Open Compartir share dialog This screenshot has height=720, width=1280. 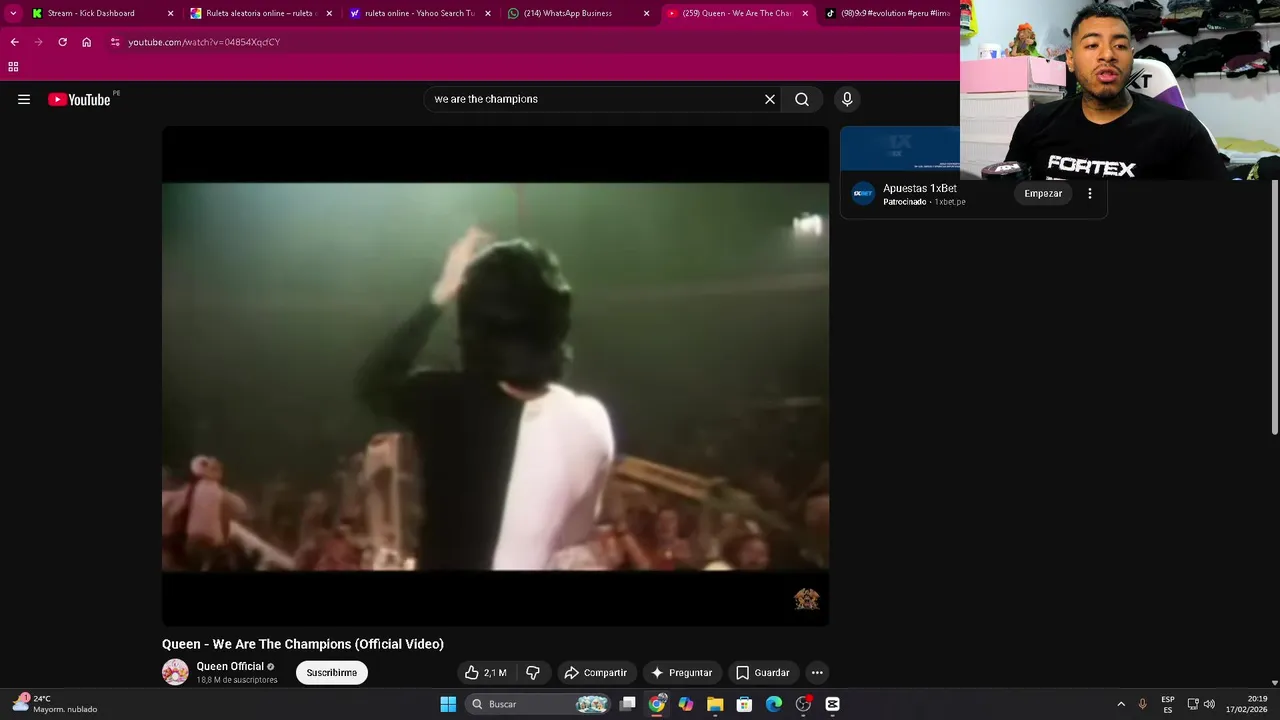point(595,673)
